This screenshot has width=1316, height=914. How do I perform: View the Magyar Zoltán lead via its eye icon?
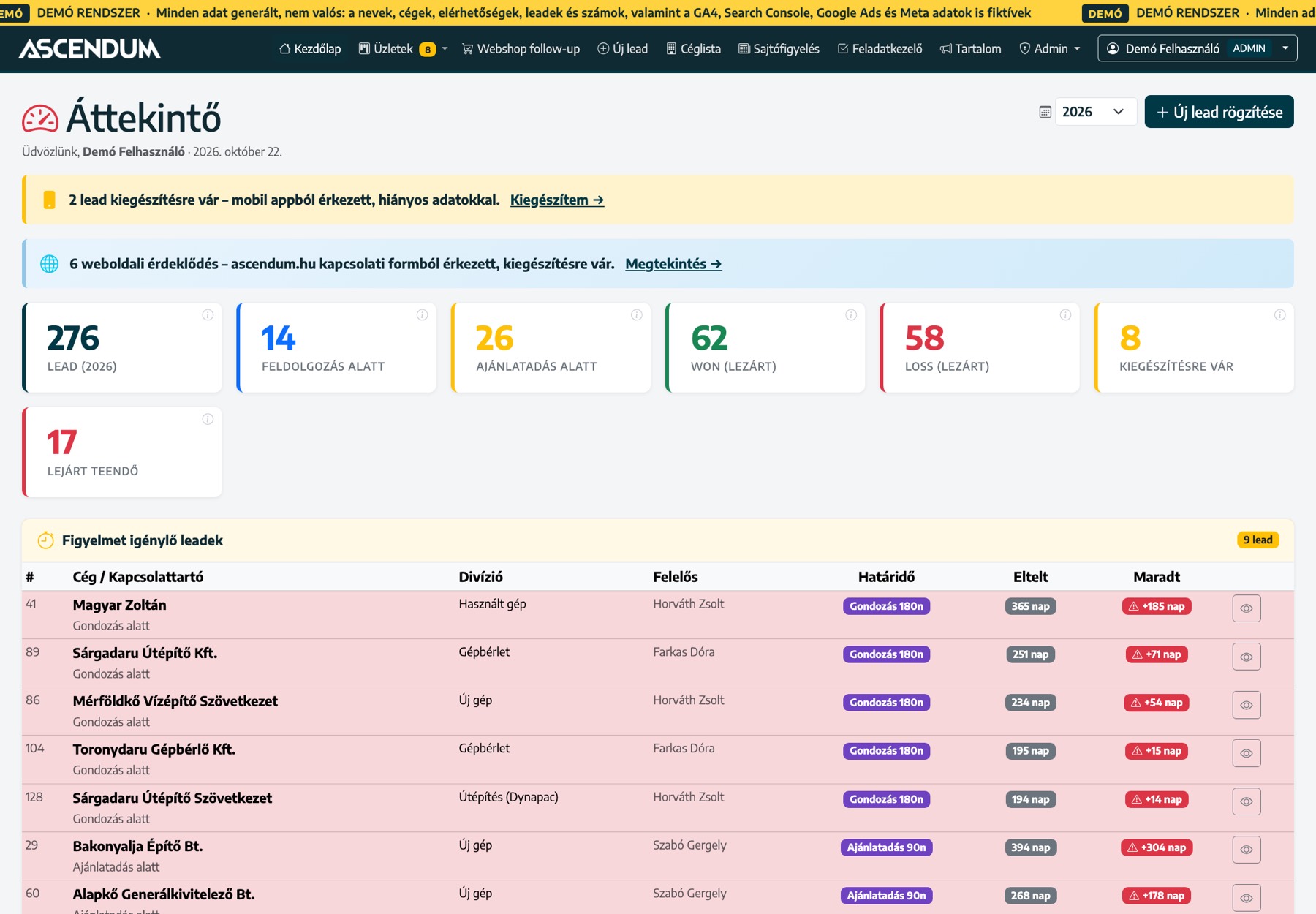(x=1247, y=608)
